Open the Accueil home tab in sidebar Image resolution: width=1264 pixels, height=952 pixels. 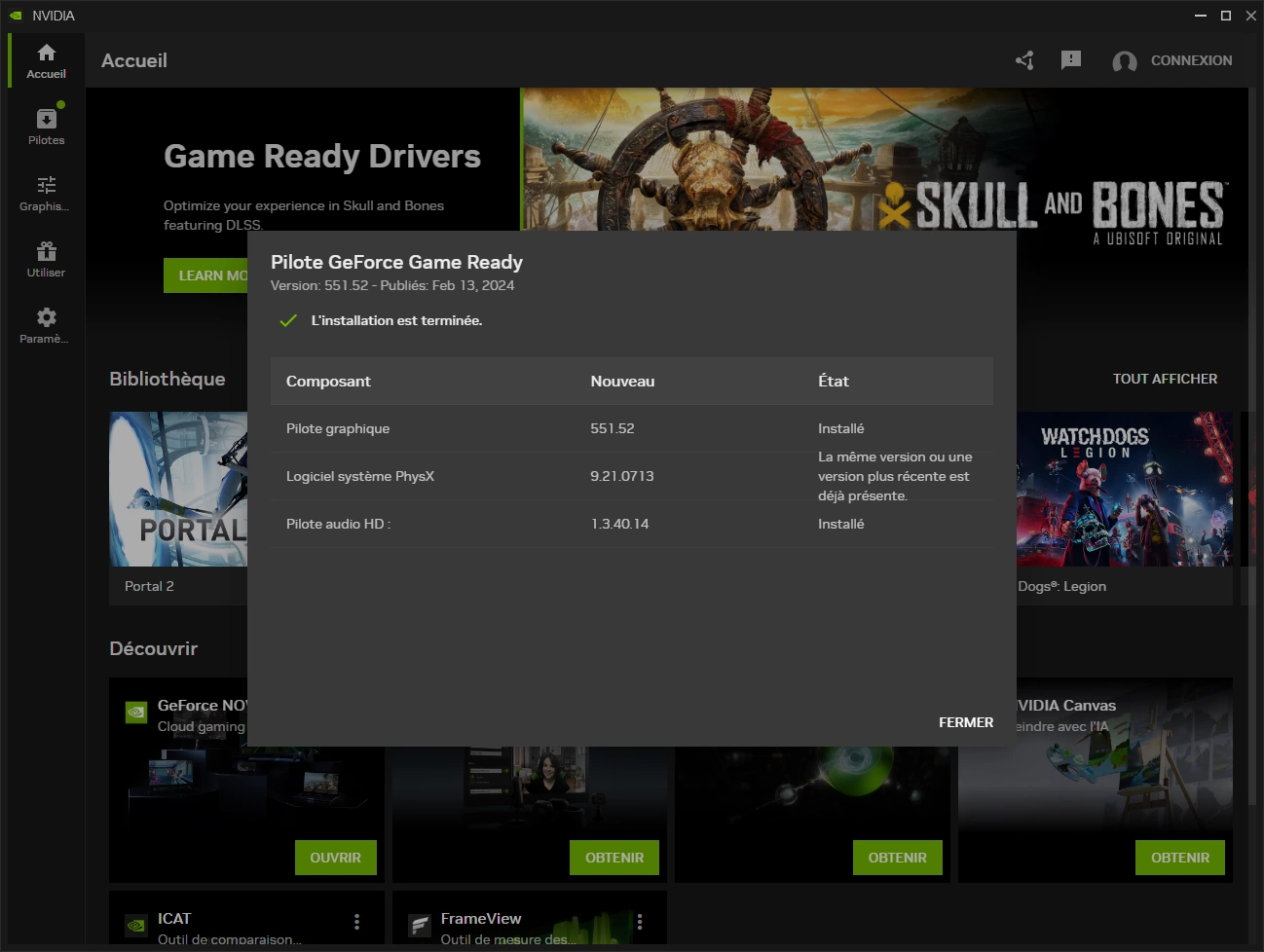(46, 60)
